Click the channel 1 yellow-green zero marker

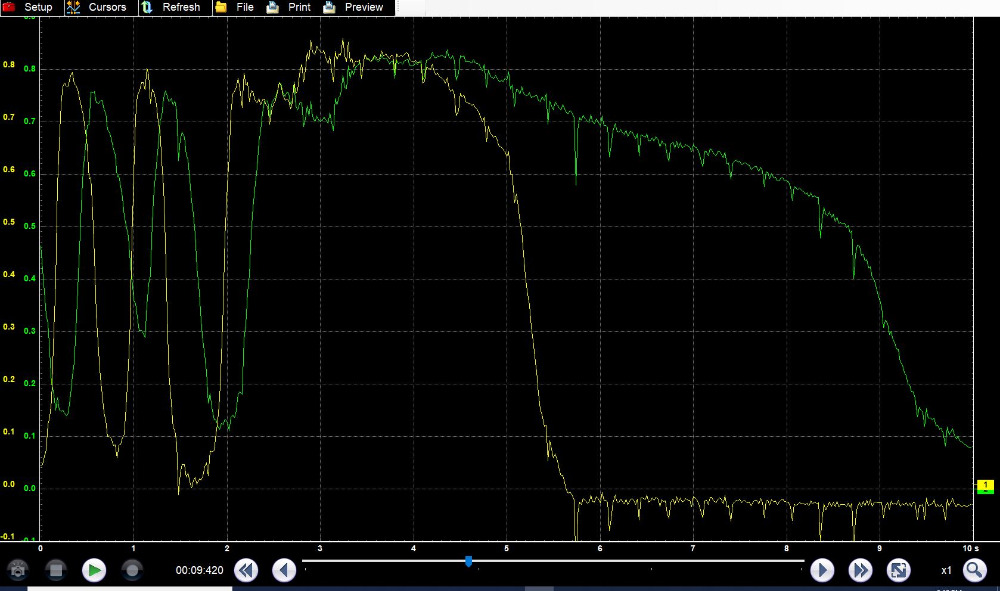pyautogui.click(x=985, y=487)
